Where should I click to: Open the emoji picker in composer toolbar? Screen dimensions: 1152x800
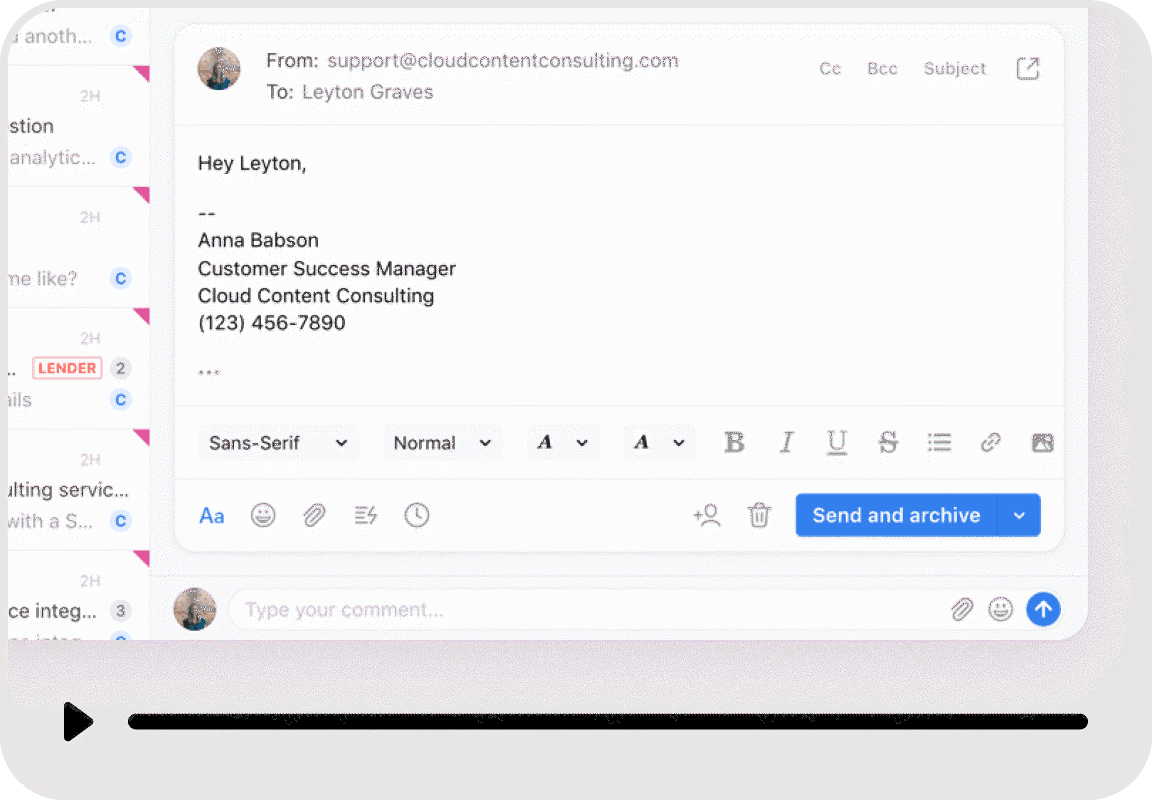coord(263,515)
